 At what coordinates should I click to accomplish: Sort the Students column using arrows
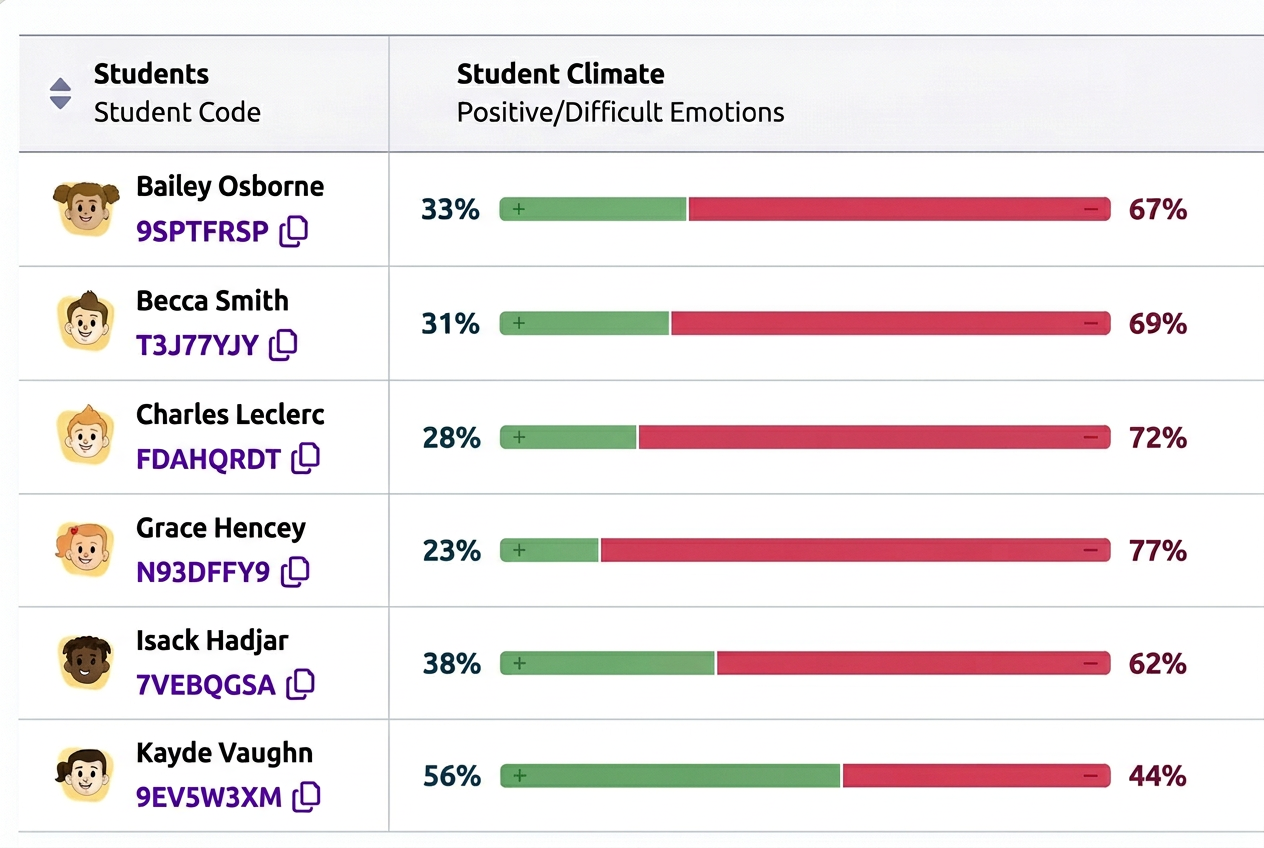pos(61,94)
